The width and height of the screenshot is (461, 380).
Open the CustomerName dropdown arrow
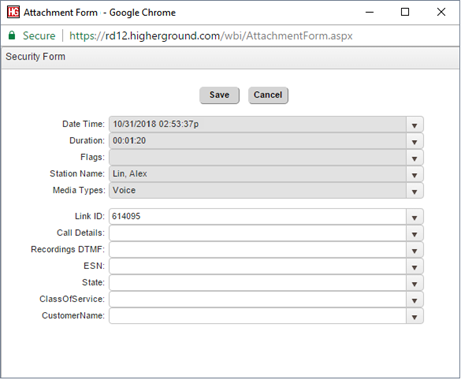tap(415, 316)
